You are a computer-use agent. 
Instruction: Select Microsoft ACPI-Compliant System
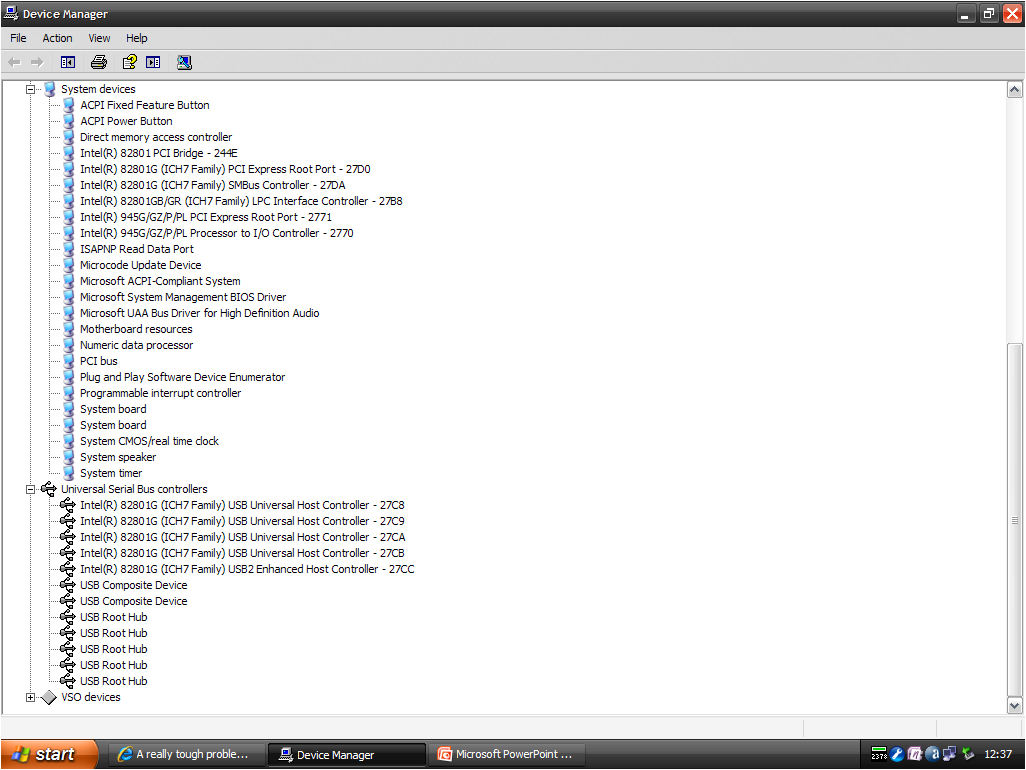[x=160, y=281]
